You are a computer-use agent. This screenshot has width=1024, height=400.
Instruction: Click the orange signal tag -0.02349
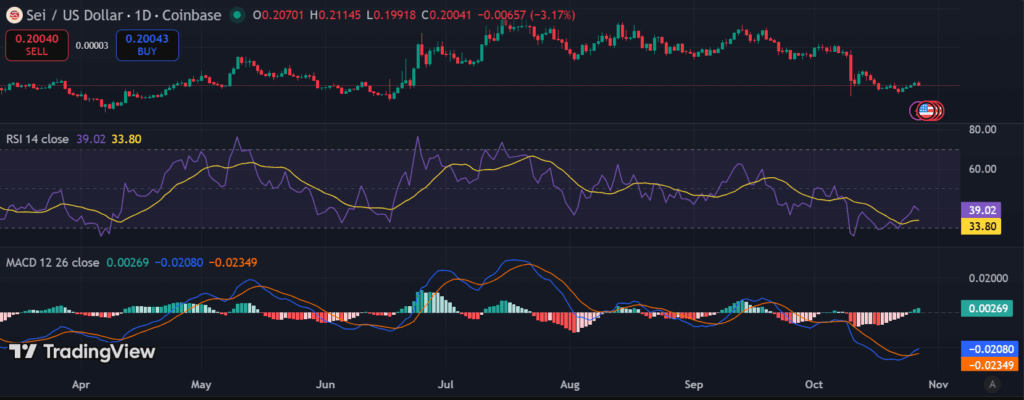pyautogui.click(x=987, y=364)
